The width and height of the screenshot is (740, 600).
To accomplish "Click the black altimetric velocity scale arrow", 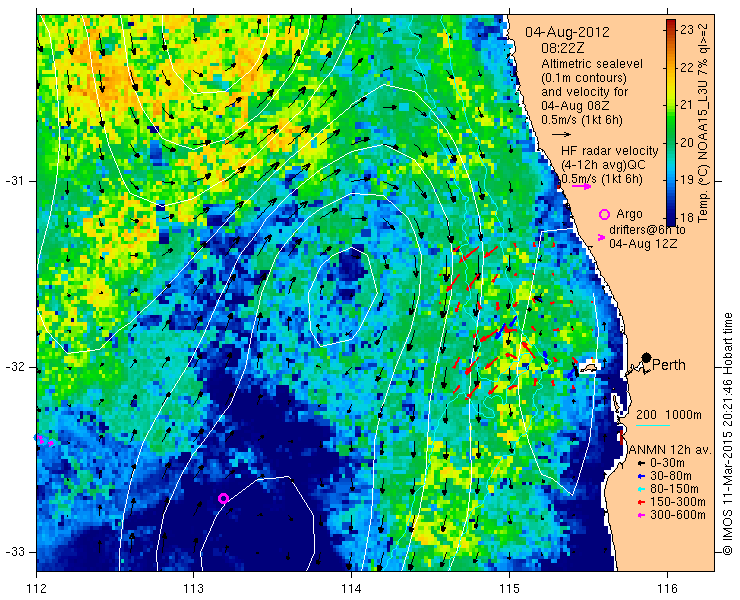I will coord(561,135).
